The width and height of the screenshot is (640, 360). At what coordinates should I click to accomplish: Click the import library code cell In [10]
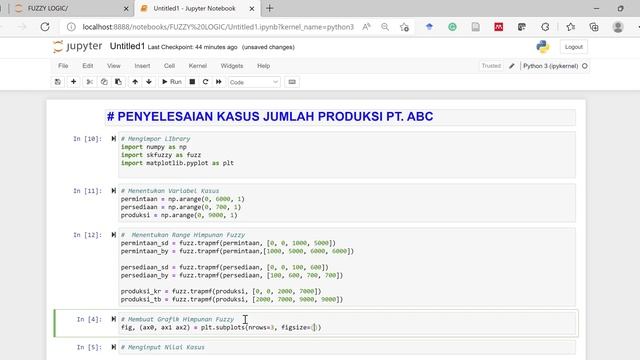coord(347,155)
